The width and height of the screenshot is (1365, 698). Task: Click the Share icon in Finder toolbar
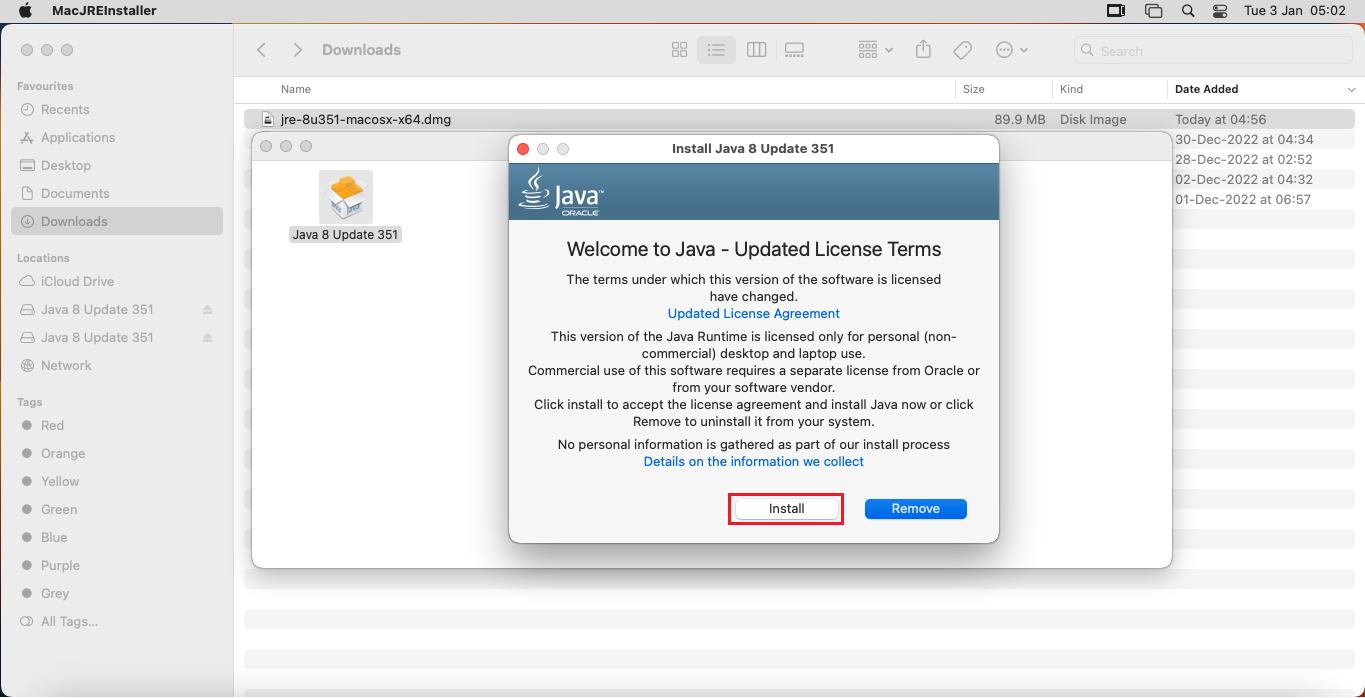click(924, 50)
